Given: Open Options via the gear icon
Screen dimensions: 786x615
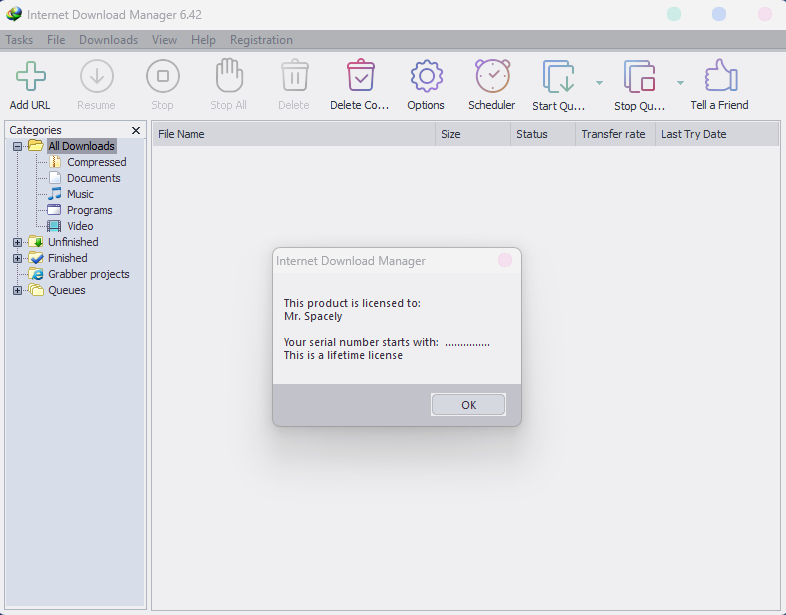Looking at the screenshot, I should [427, 76].
